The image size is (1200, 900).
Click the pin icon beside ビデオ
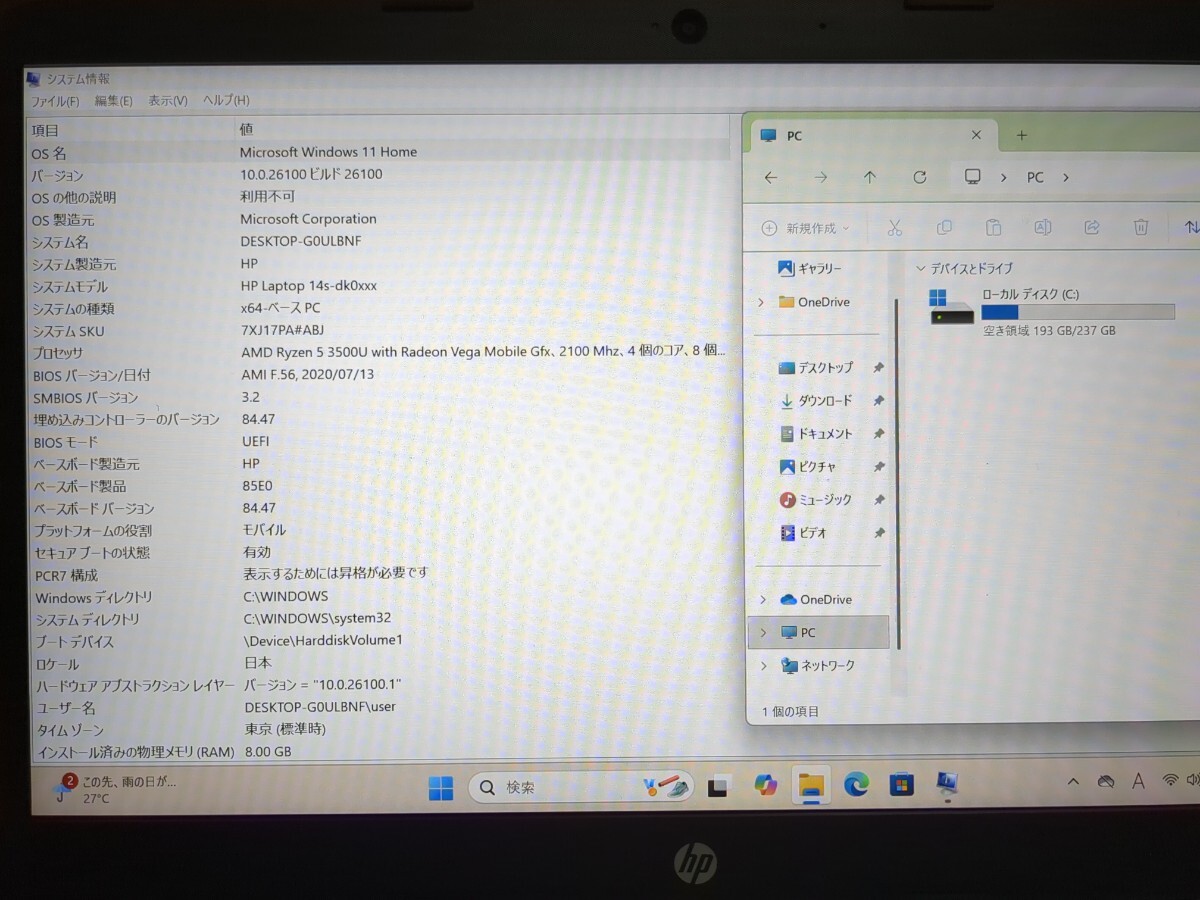pos(879,533)
